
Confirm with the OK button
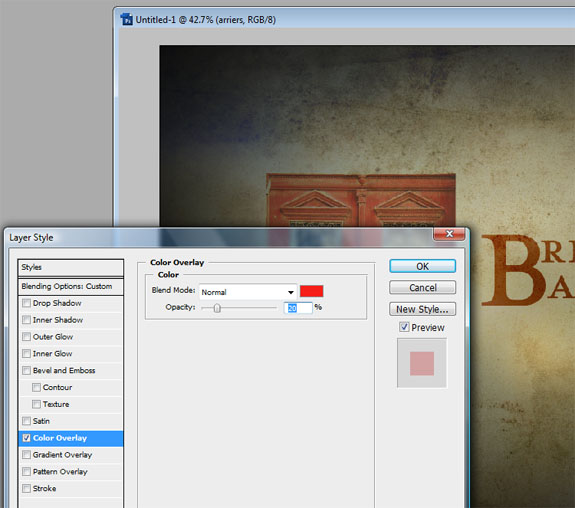pyautogui.click(x=422, y=266)
